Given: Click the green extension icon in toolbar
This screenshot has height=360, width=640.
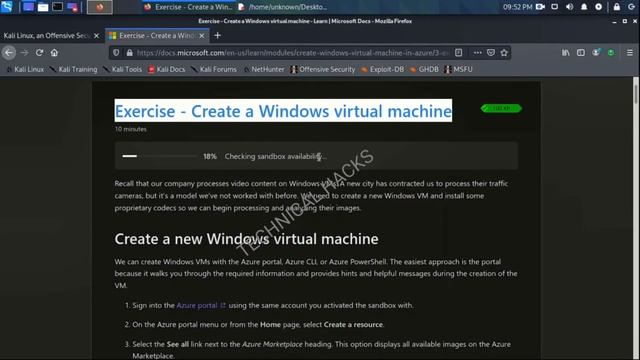Looking at the screenshot, I should coord(611,53).
